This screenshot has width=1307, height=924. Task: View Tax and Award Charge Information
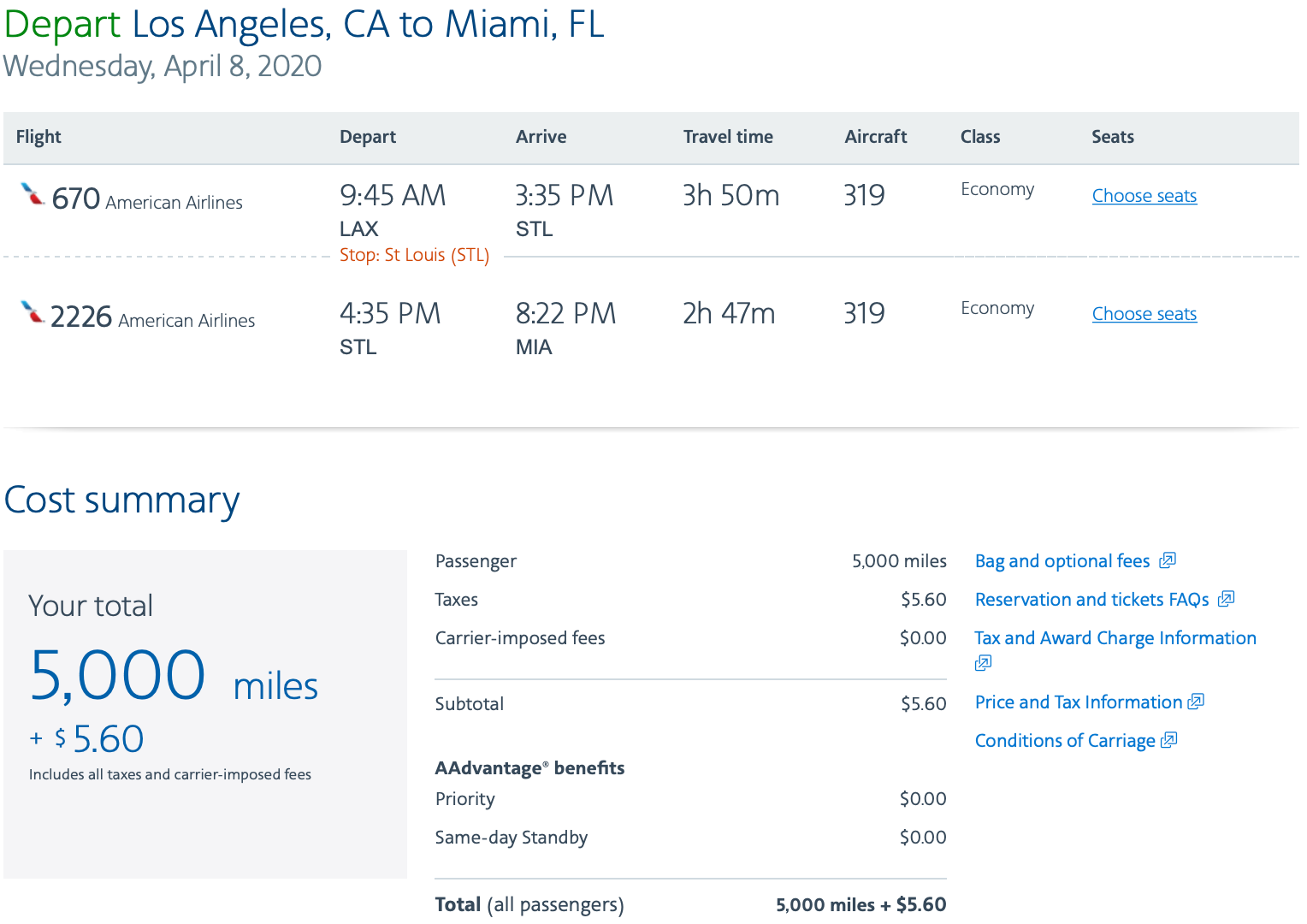pyautogui.click(x=1115, y=638)
